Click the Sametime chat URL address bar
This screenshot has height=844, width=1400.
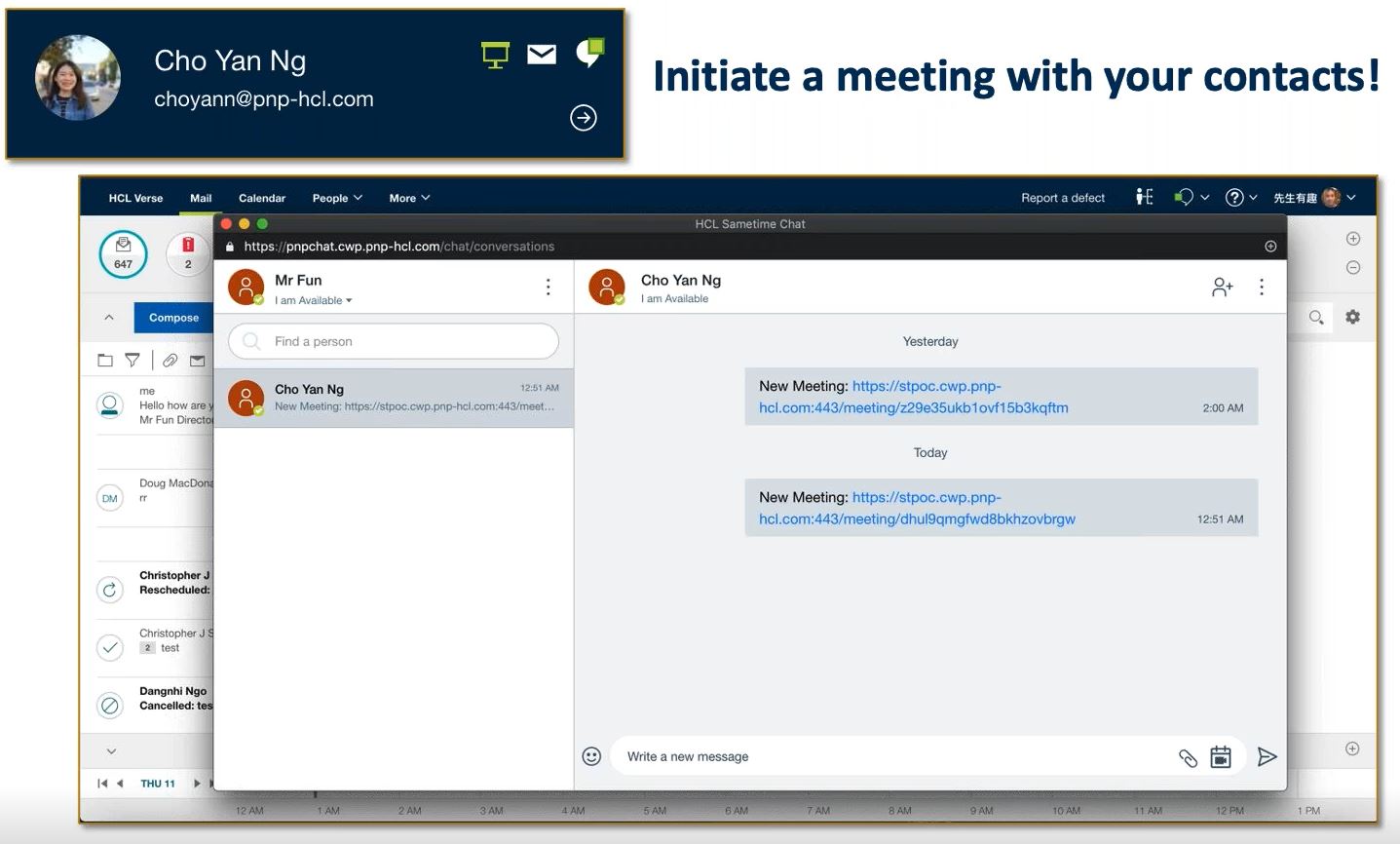point(399,247)
